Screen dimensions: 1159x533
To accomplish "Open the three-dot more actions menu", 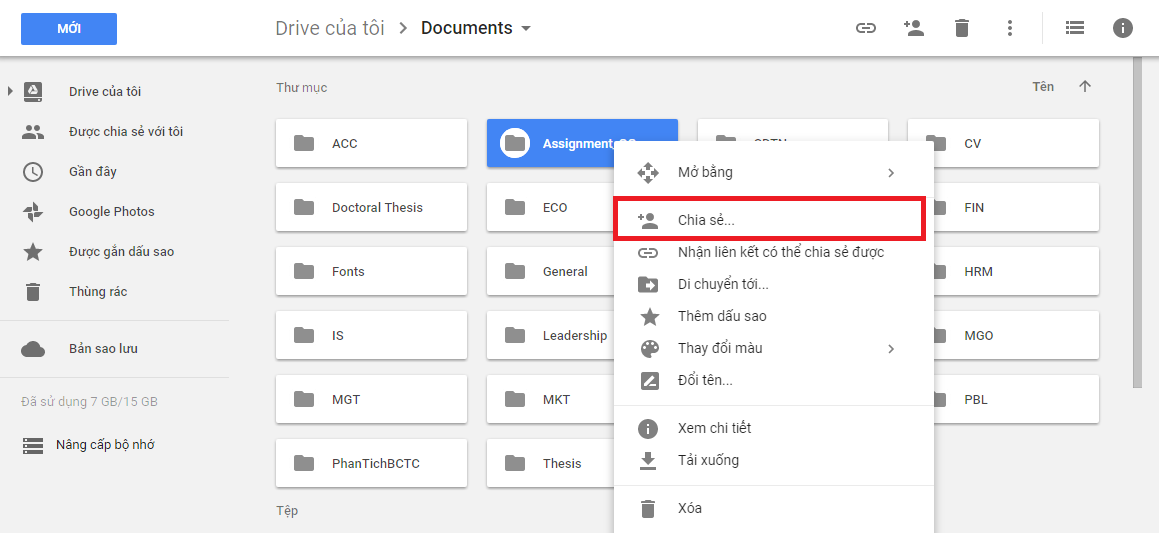I will [1010, 28].
